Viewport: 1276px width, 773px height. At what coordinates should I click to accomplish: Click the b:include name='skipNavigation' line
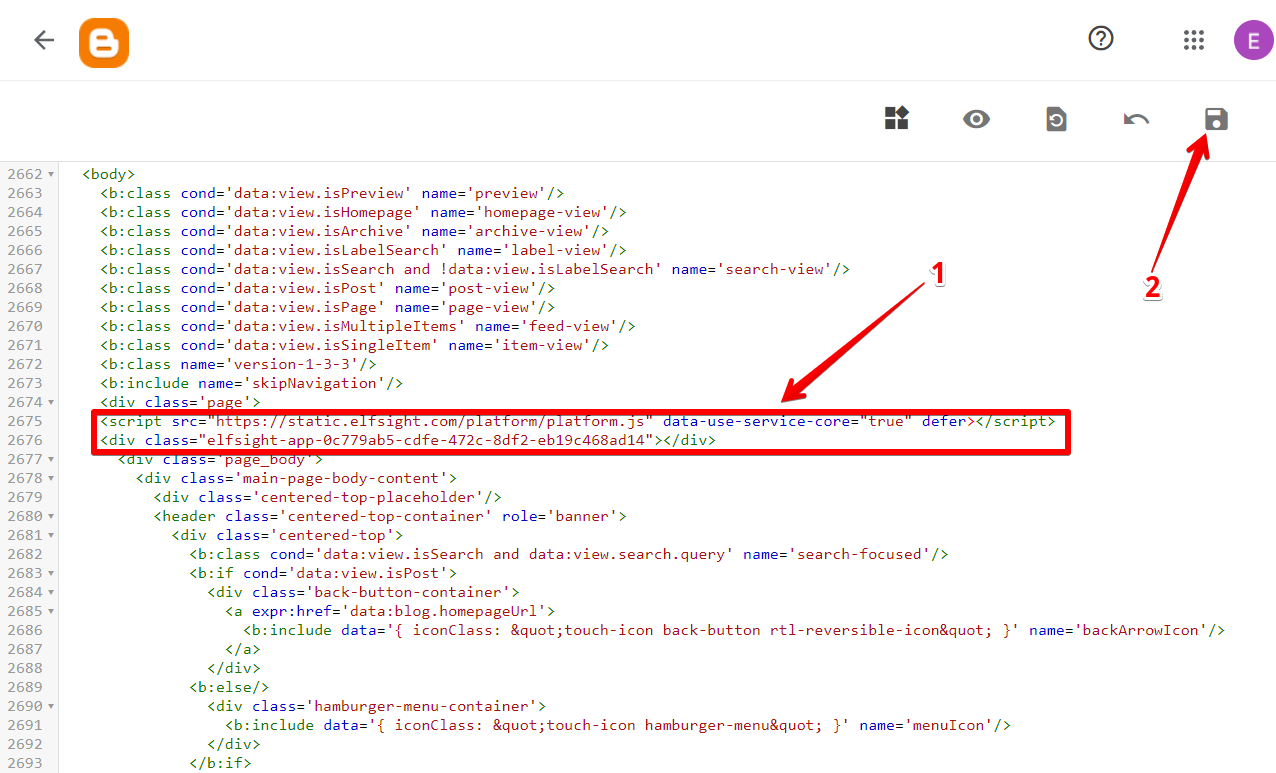[252, 383]
